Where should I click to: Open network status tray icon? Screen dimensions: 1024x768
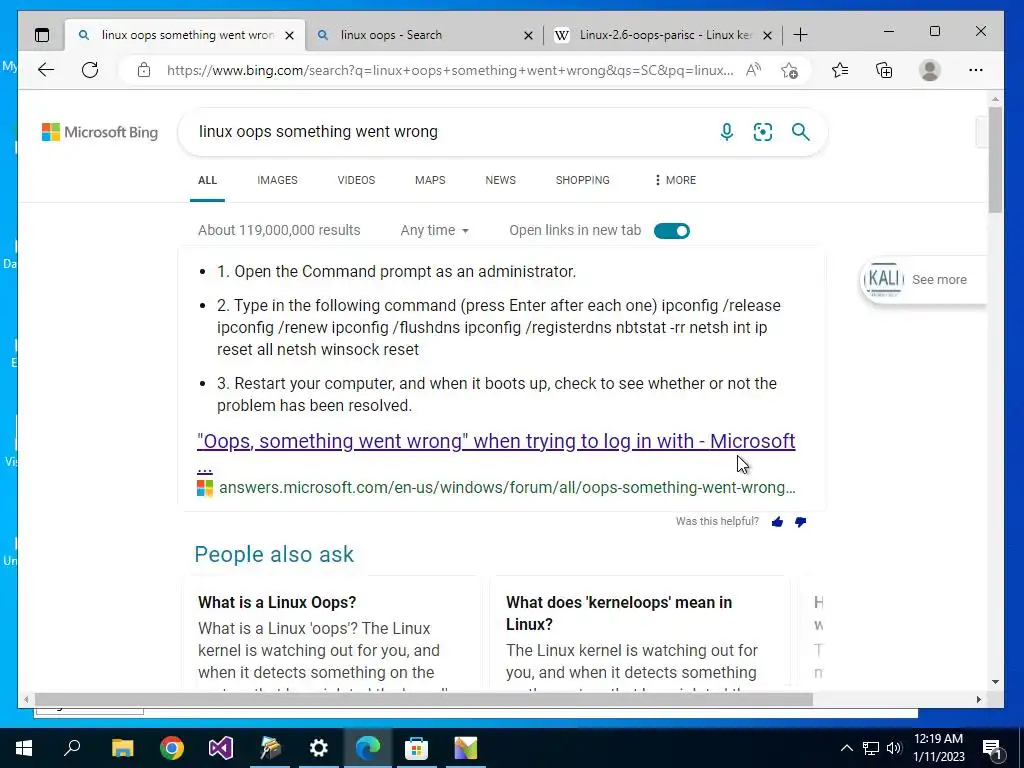tap(871, 748)
